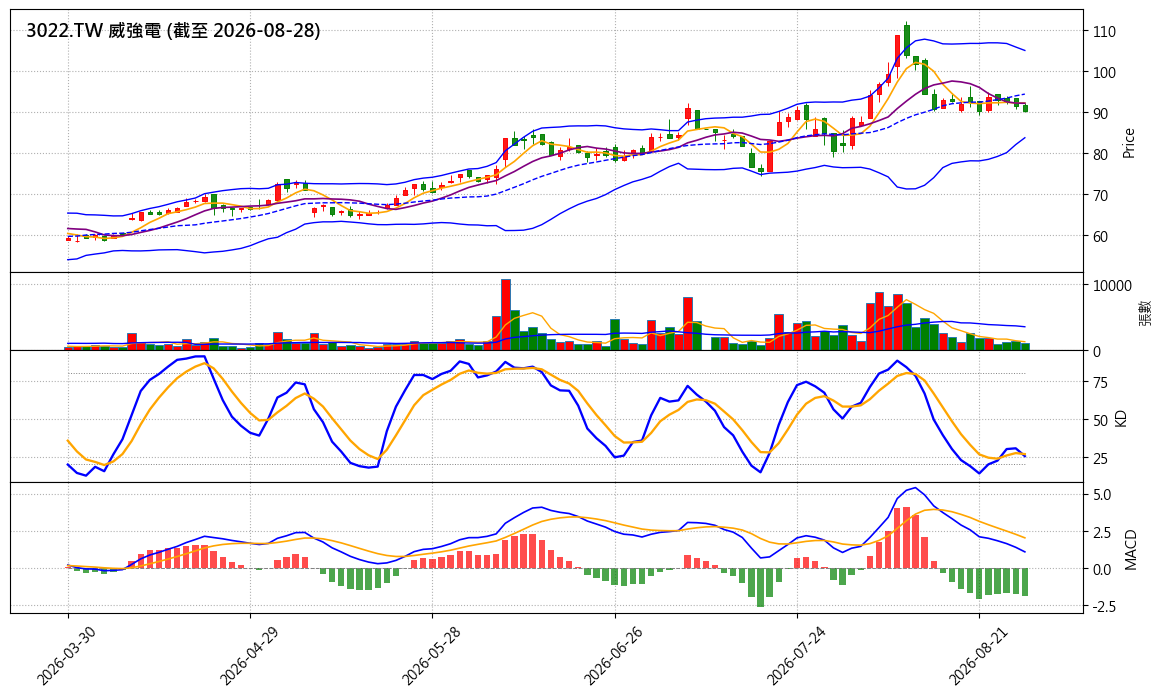Select the 2026-07-24 date label
Screen dimensions: 1163x698
click(794, 655)
